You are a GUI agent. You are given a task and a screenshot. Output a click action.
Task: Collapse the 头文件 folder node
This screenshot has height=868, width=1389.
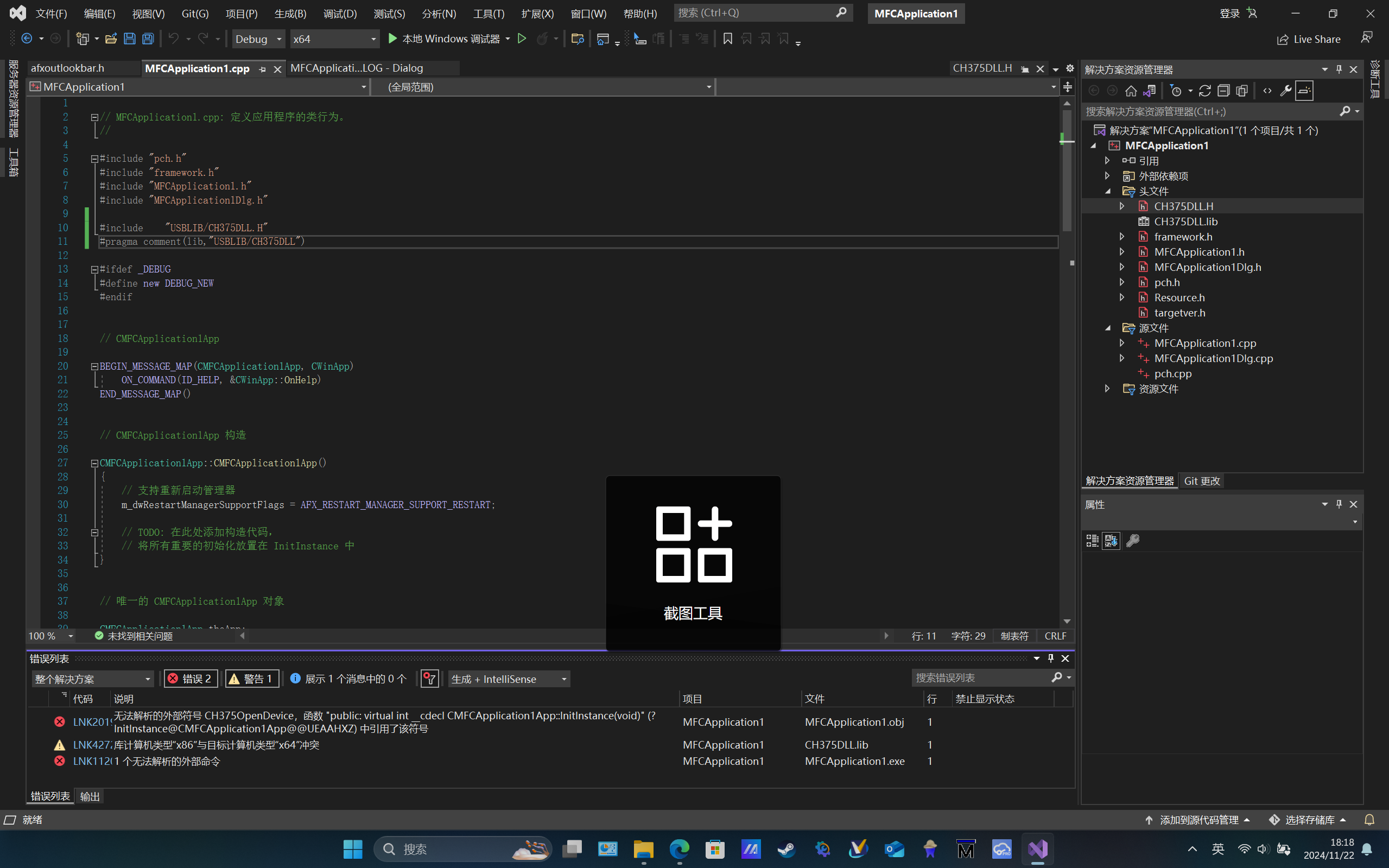pyautogui.click(x=1108, y=191)
